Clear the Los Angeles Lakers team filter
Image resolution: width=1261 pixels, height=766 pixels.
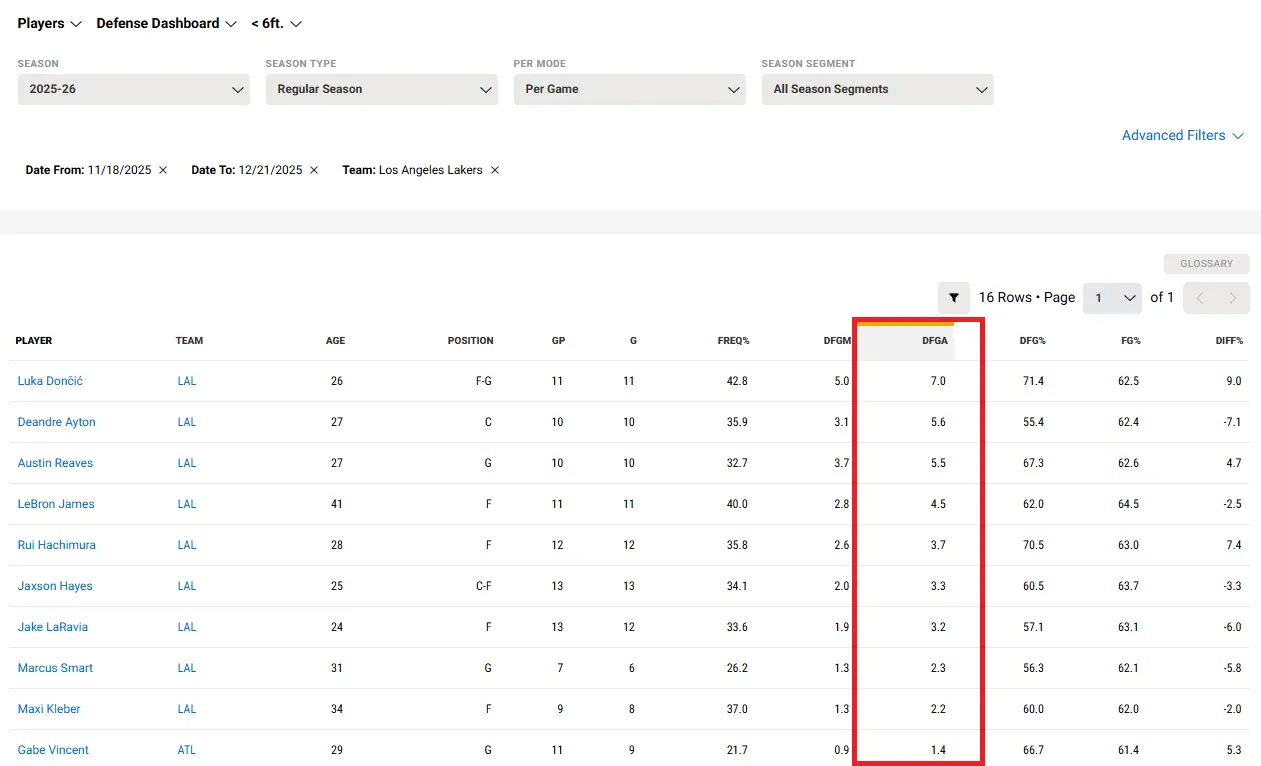[495, 170]
